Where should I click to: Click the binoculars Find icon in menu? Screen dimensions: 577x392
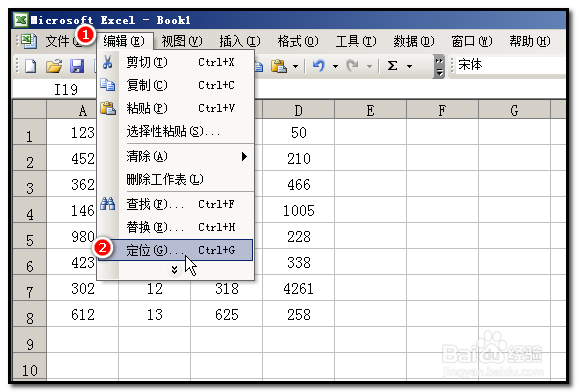click(x=107, y=204)
